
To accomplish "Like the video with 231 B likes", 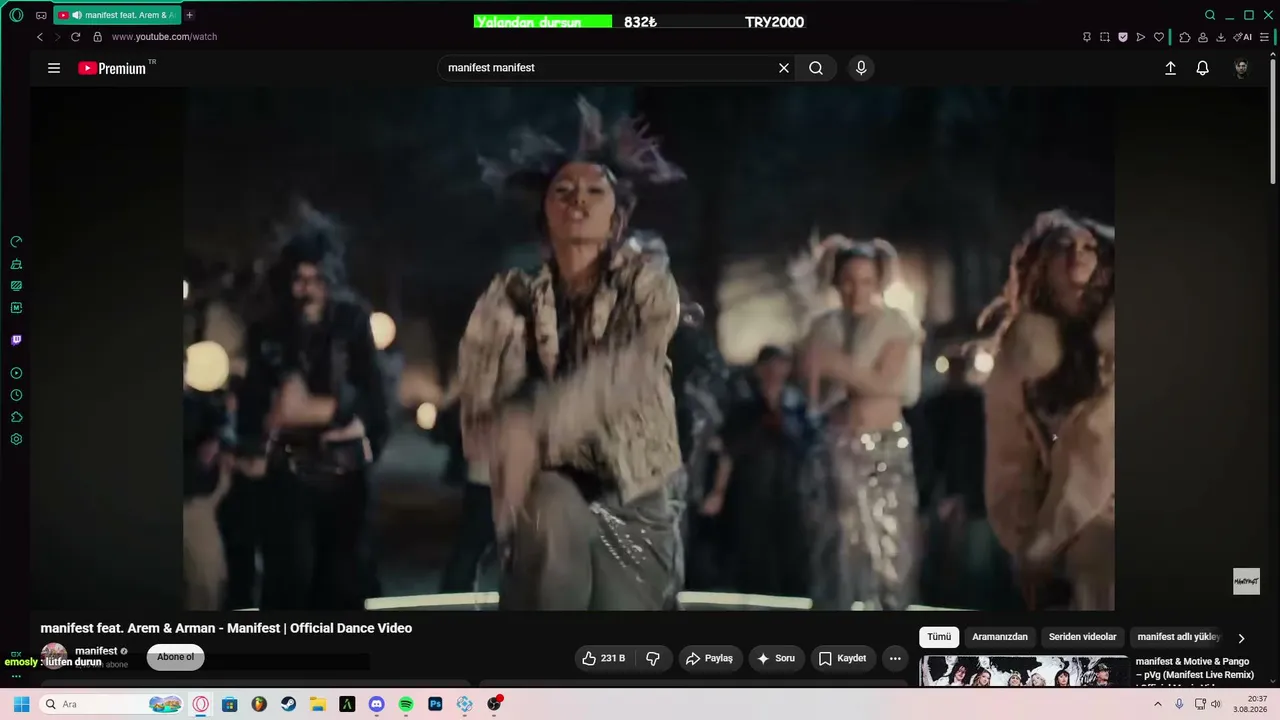I will tap(604, 658).
